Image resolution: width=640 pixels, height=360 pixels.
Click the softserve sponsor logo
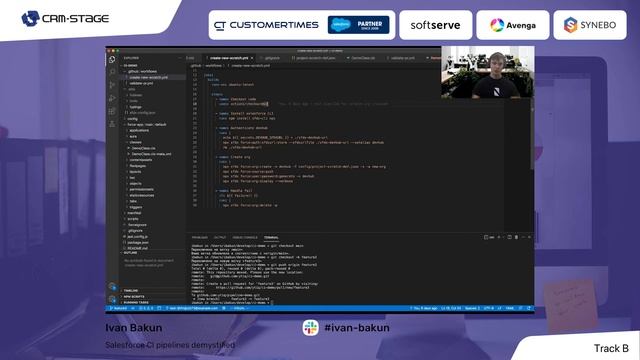(x=436, y=25)
